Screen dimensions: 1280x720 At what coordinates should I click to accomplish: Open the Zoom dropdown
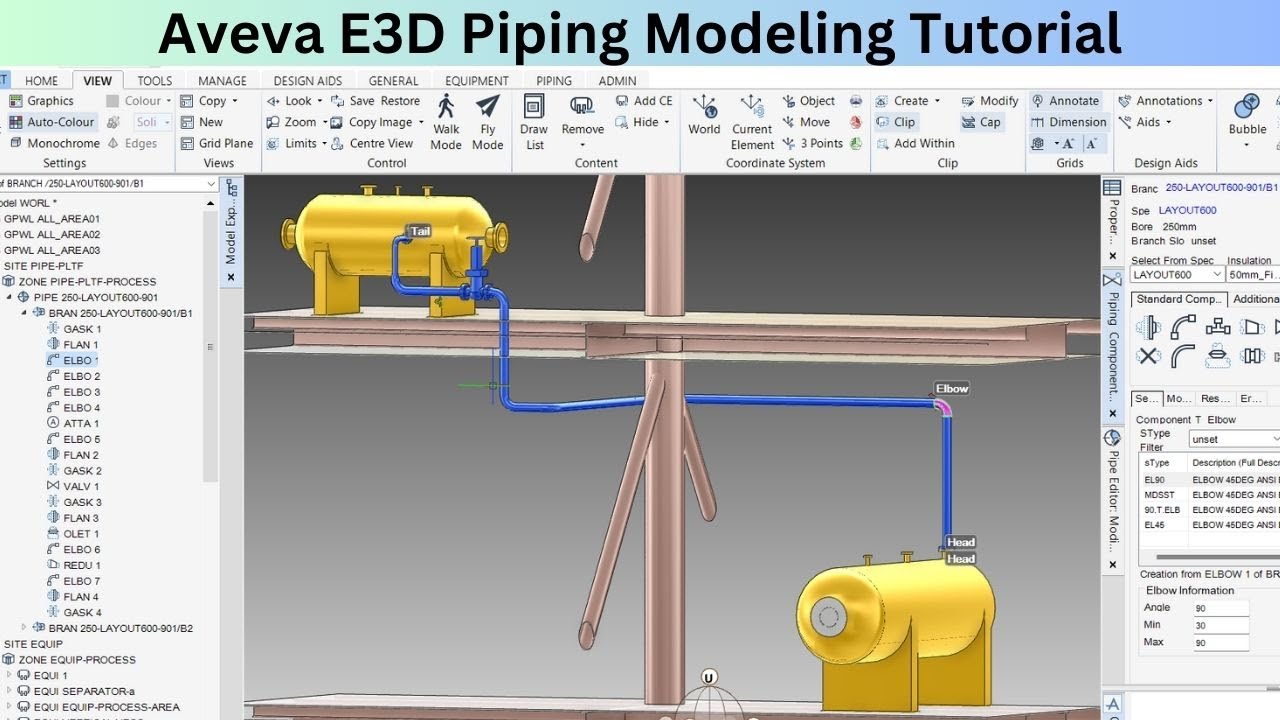tap(297, 122)
